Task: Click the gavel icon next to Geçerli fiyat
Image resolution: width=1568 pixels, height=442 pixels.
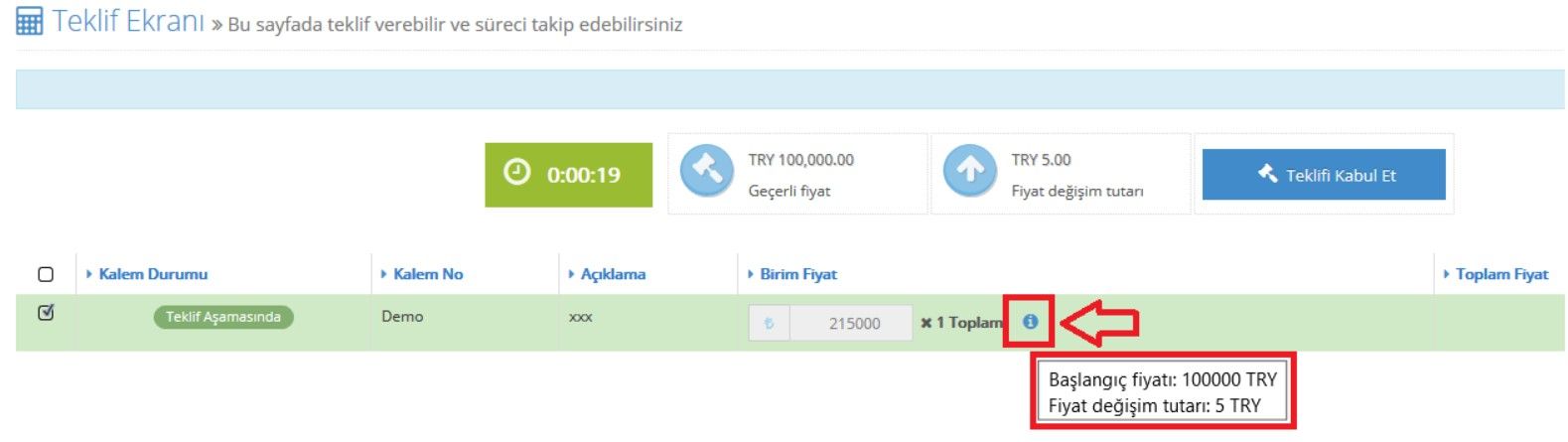Action: pos(706,170)
